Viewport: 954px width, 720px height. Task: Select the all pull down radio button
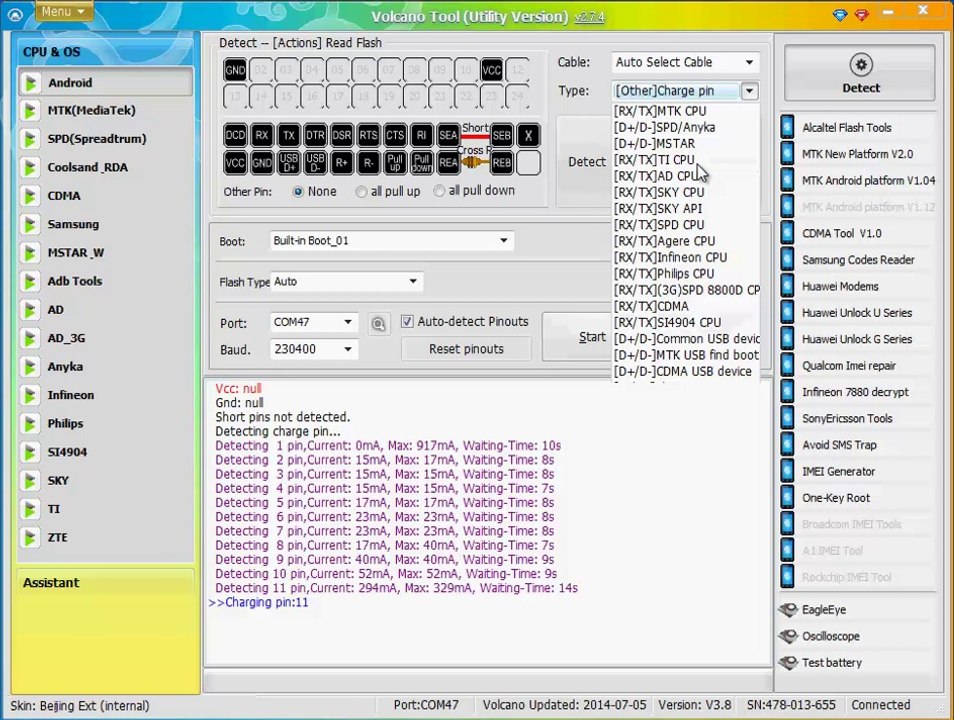pos(439,191)
